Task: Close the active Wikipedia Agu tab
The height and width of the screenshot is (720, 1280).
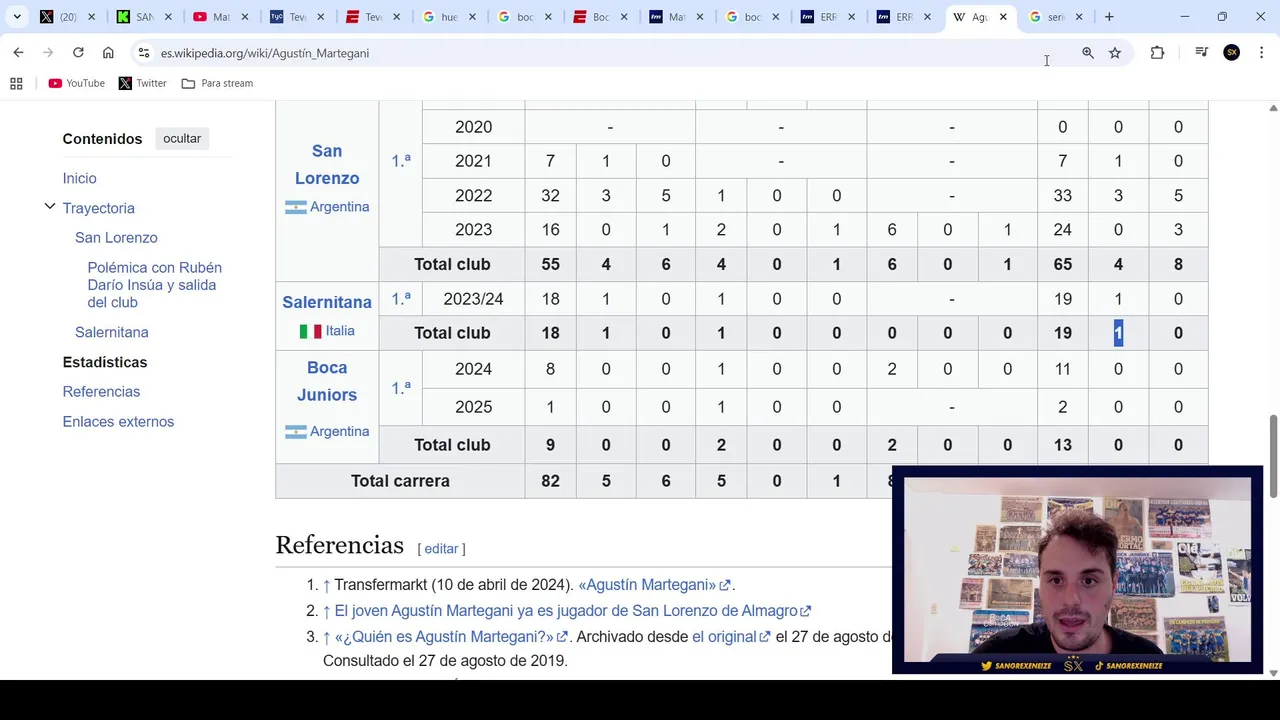Action: (x=1003, y=17)
